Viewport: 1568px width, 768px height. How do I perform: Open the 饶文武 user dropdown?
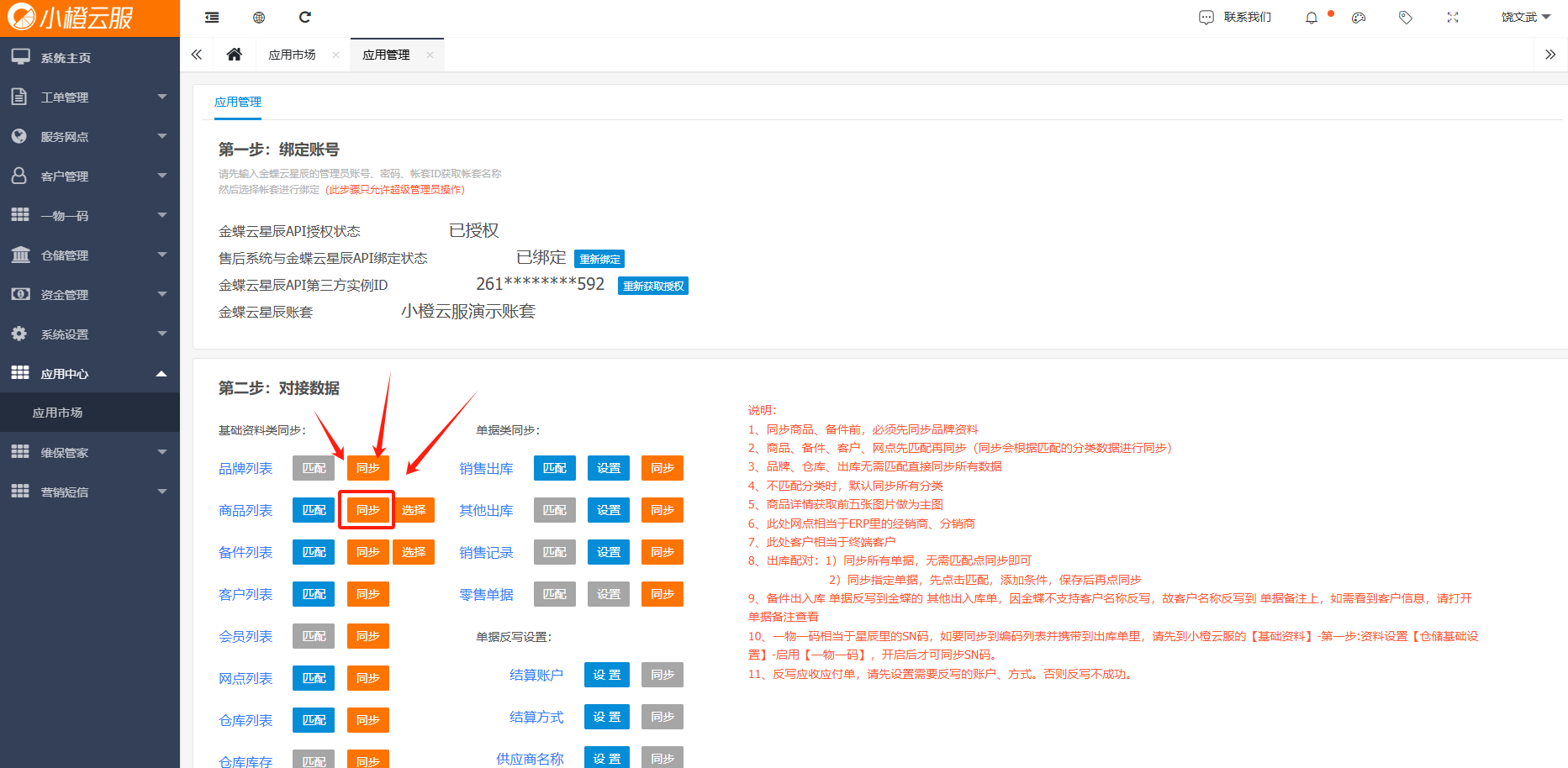(x=1525, y=18)
